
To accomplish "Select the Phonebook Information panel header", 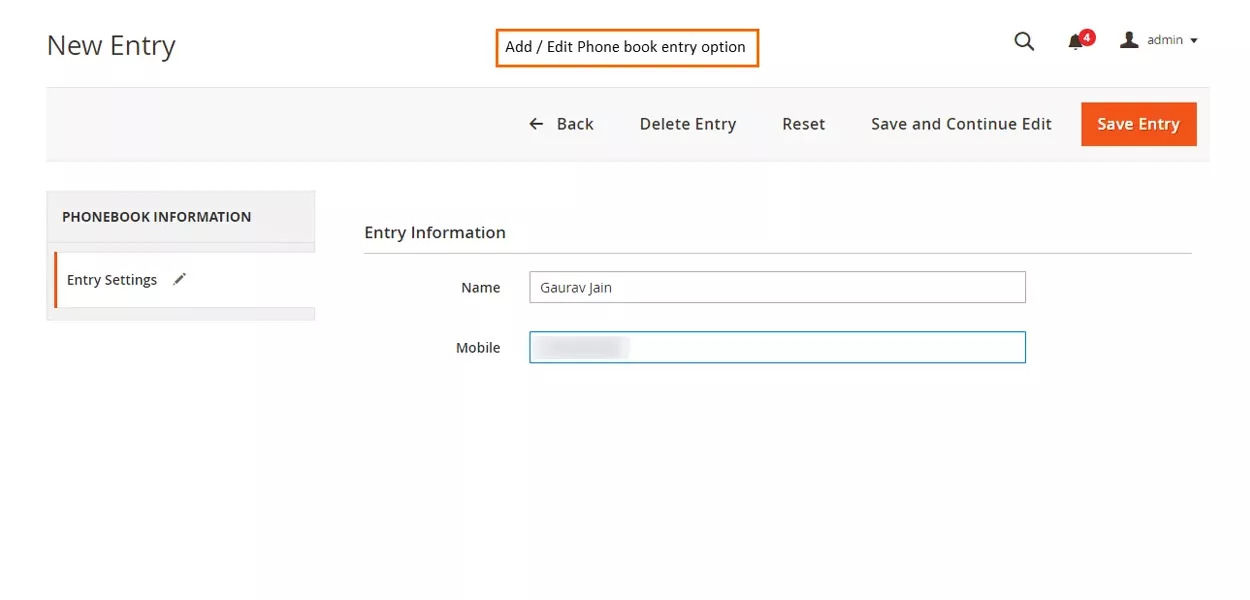I will coord(156,216).
